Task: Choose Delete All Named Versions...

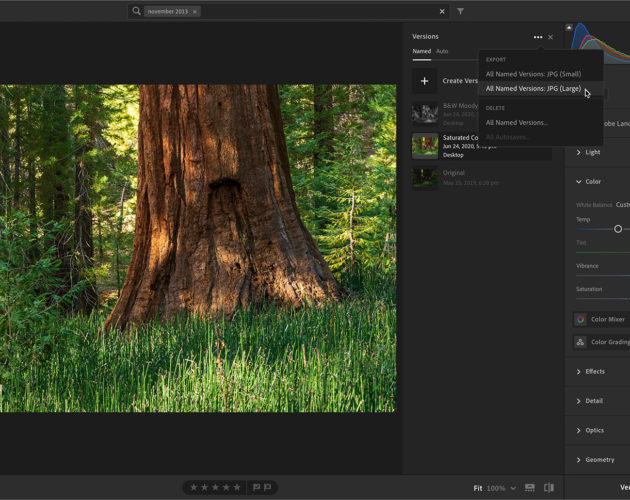Action: [x=517, y=123]
